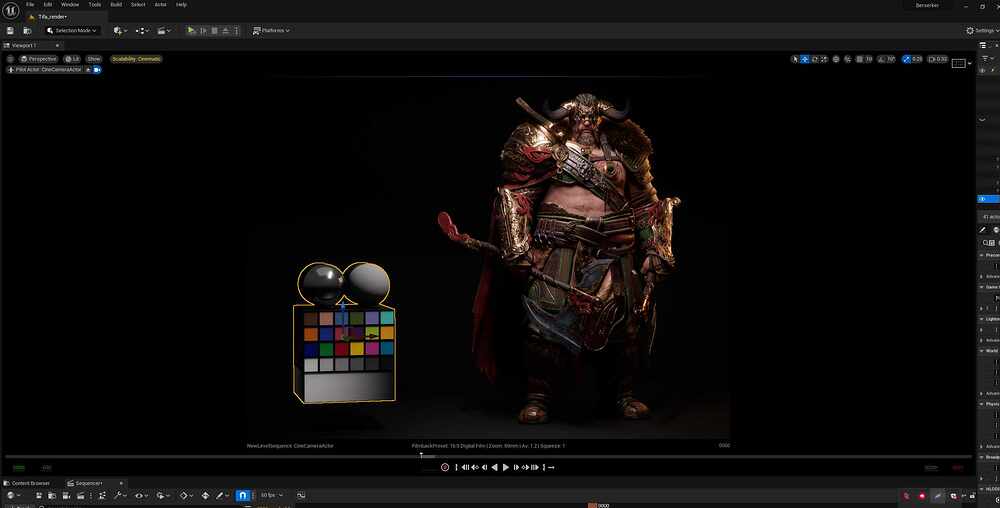This screenshot has width=1000, height=508.
Task: Click the Pilot Actor: CineCameraActor label
Action: click(x=44, y=69)
